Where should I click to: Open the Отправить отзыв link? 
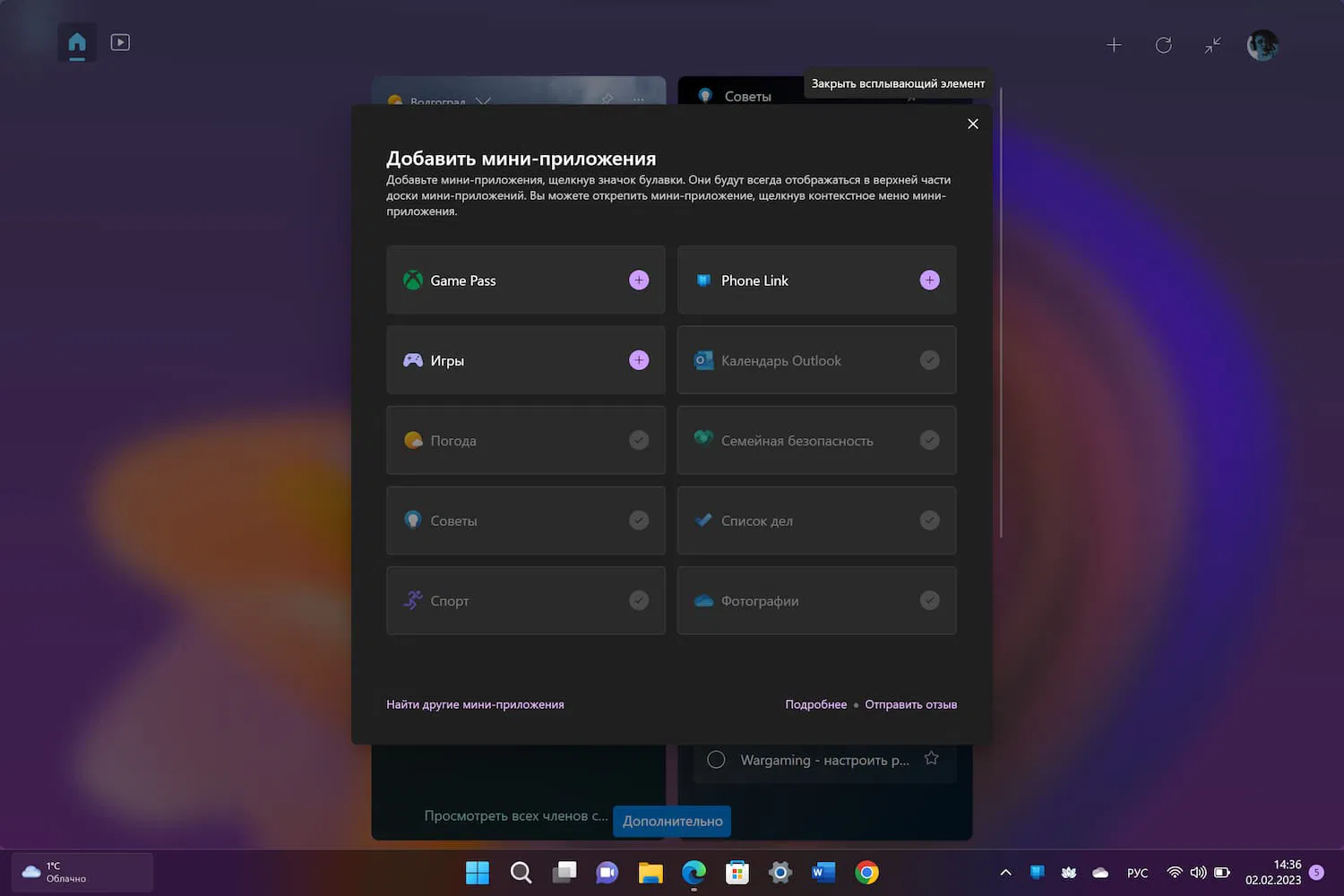pos(910,704)
